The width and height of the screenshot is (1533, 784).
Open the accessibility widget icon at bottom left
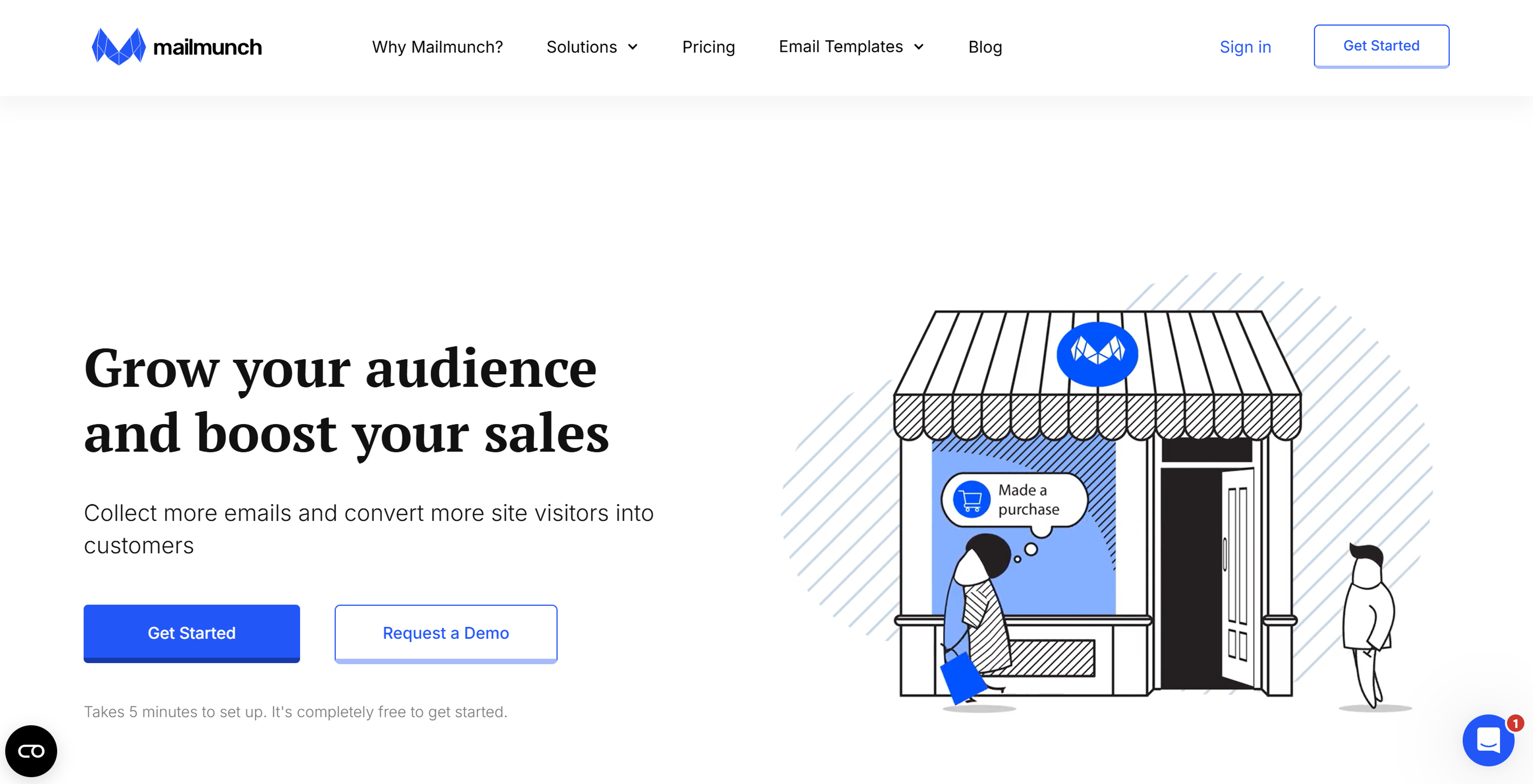click(x=31, y=751)
